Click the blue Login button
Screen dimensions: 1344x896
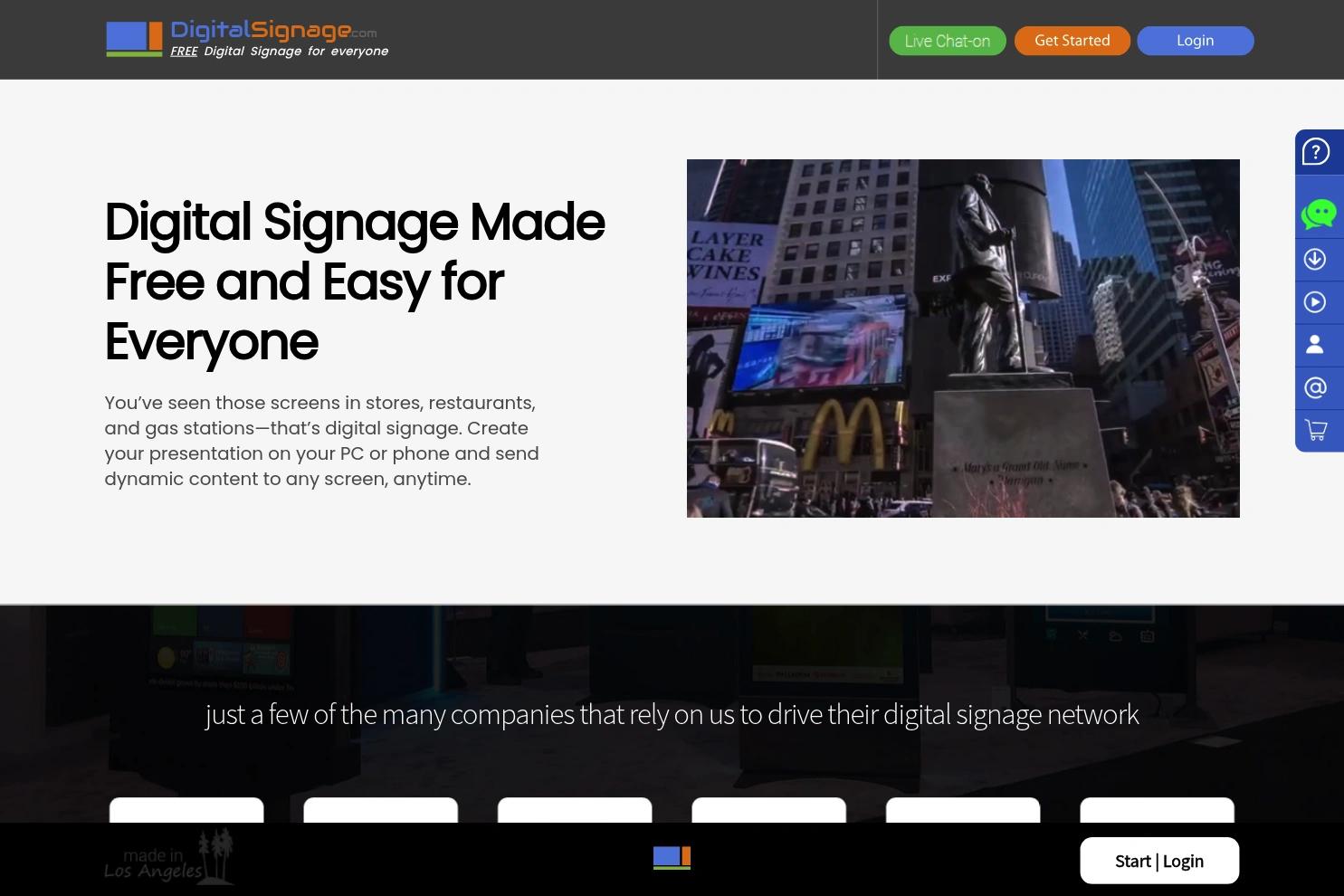point(1195,41)
